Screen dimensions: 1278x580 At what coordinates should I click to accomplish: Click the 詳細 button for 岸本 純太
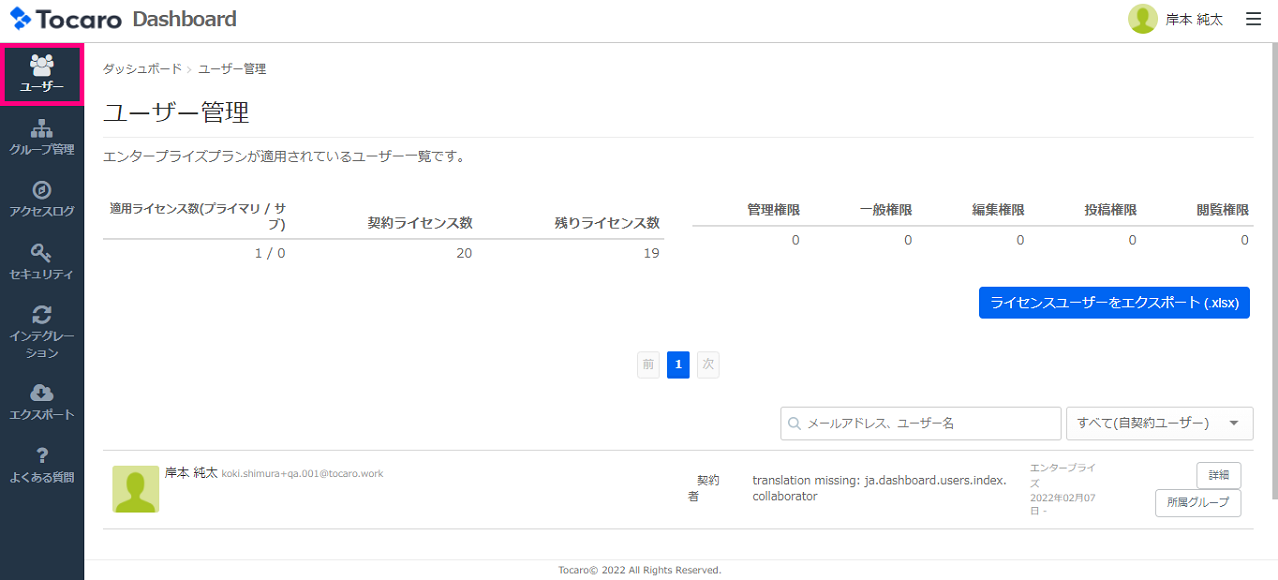(x=1218, y=475)
